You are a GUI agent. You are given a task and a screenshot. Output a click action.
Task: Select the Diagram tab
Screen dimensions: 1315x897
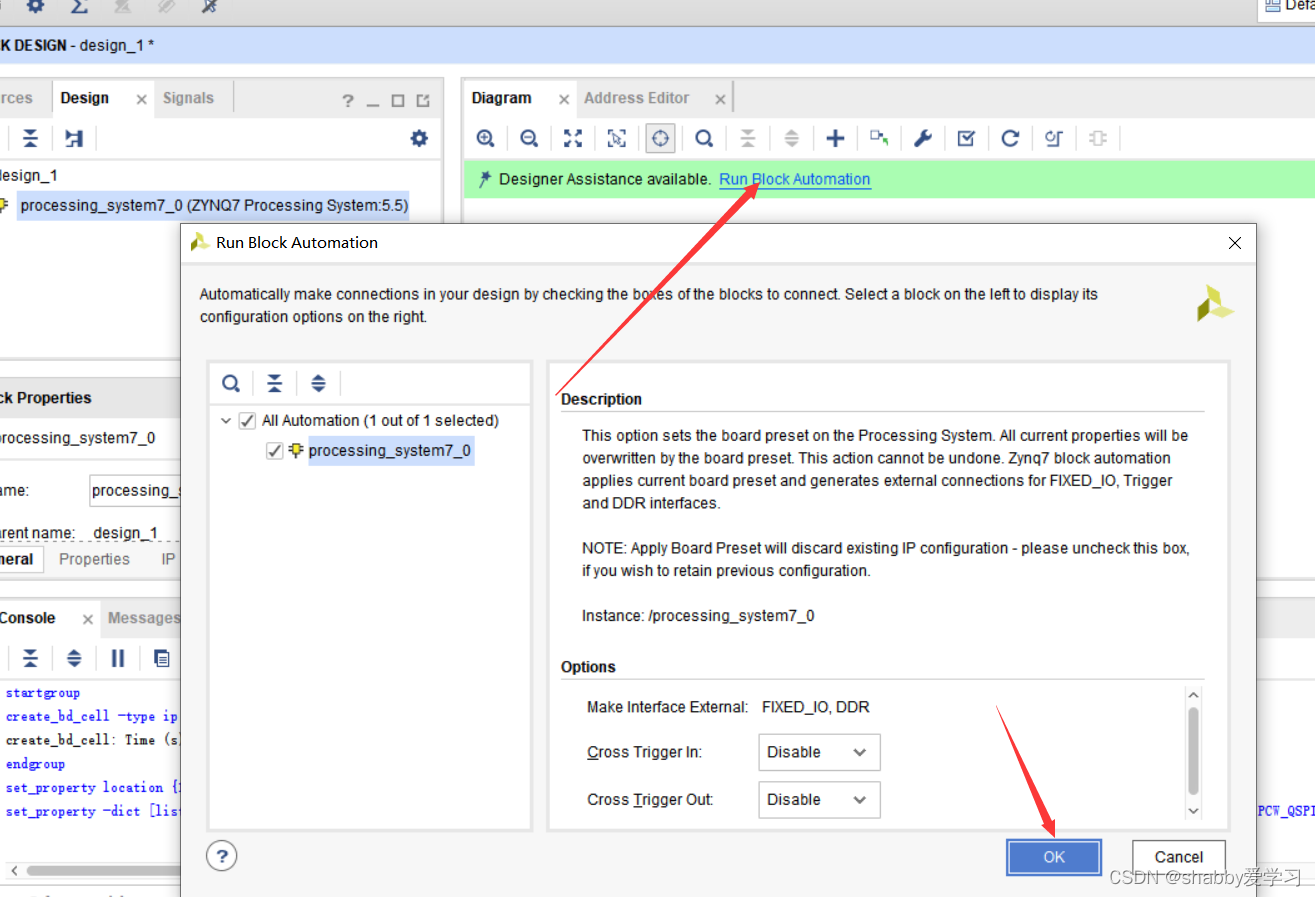(x=502, y=98)
